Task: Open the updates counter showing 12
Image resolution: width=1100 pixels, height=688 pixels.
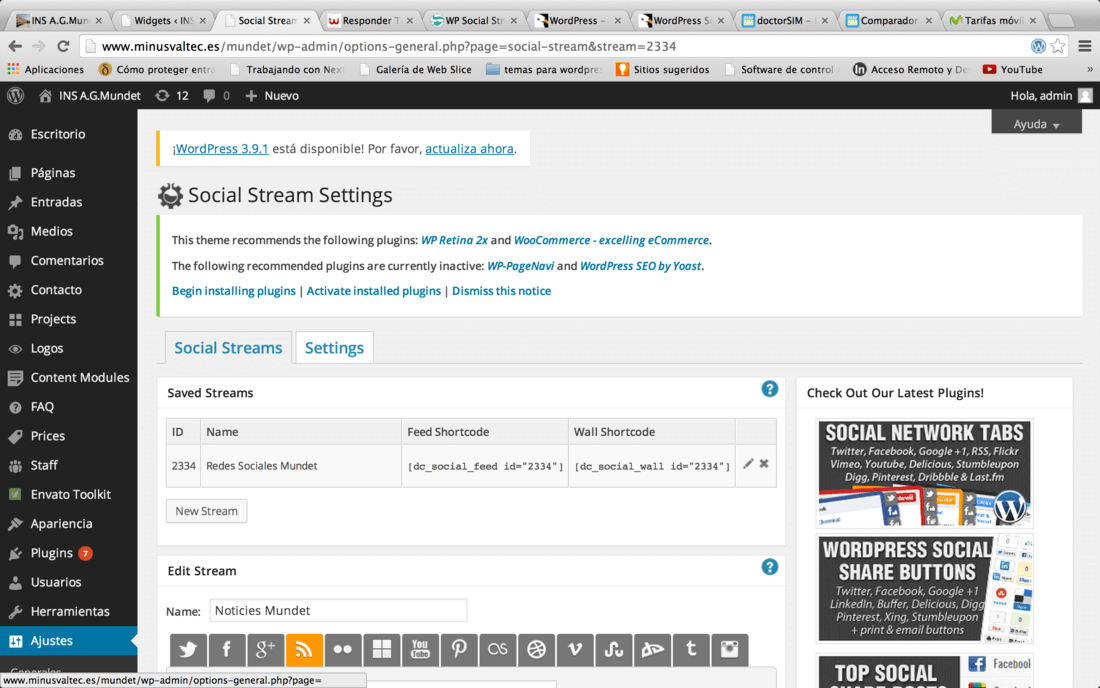Action: click(x=172, y=95)
